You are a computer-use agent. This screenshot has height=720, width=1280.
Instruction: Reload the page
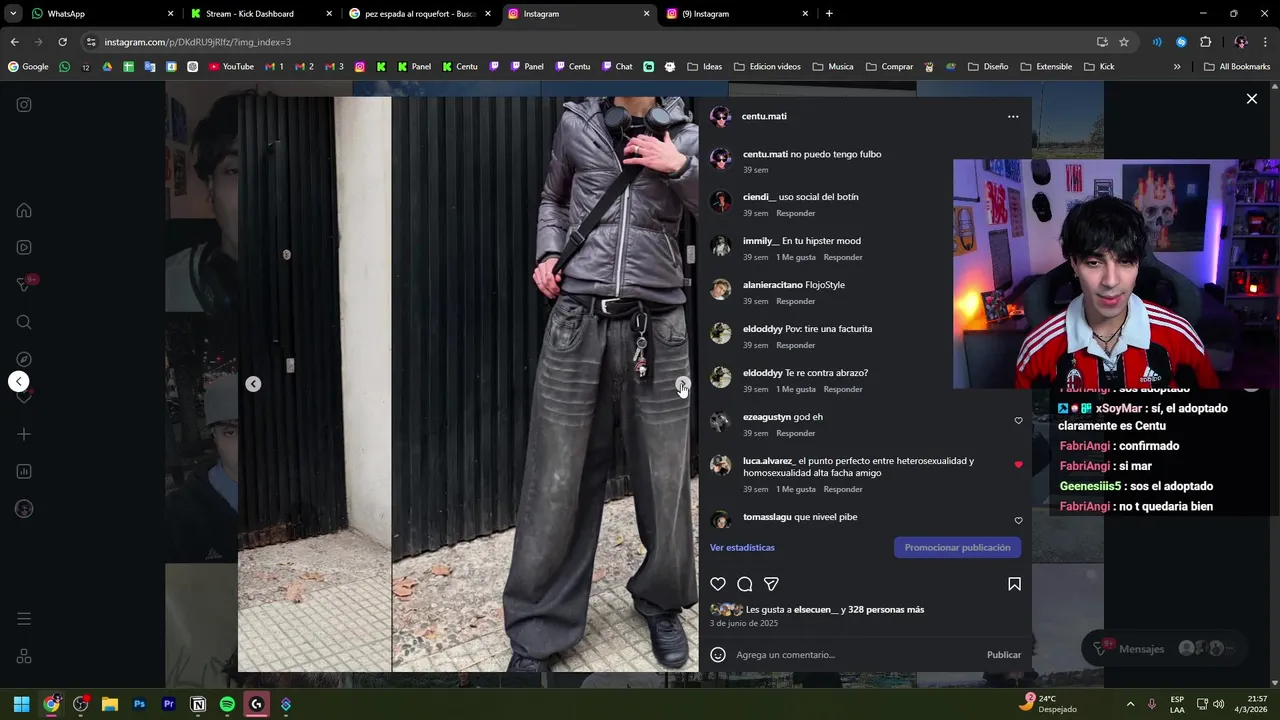tap(62, 42)
